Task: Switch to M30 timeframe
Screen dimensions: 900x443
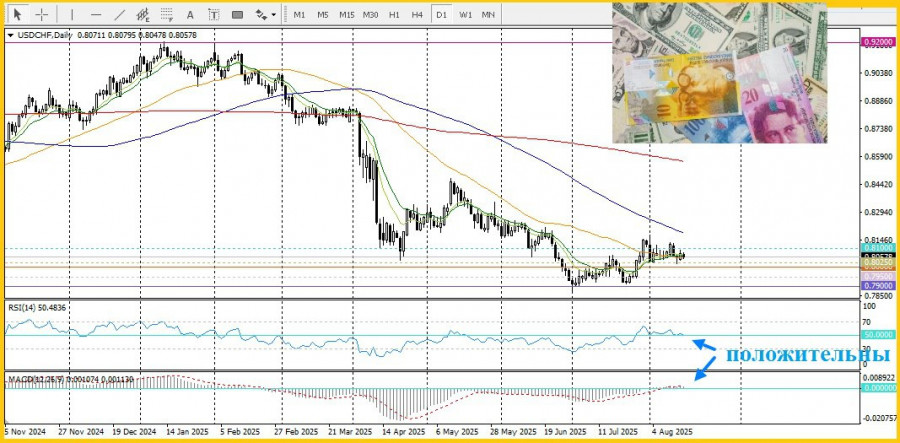Action: click(370, 15)
